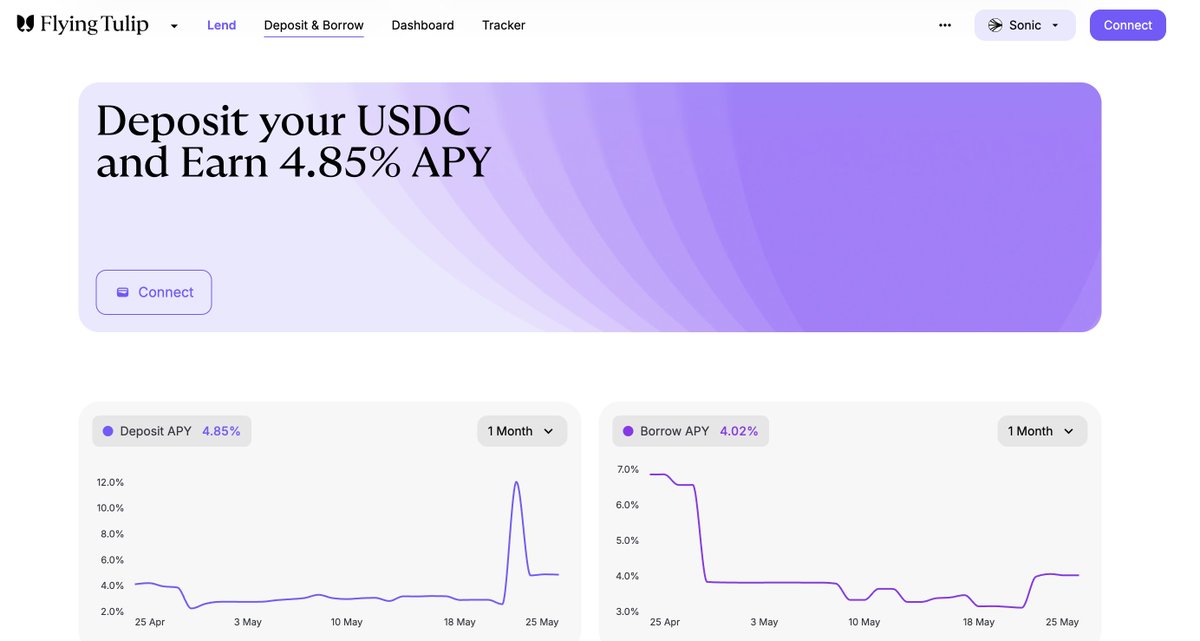Click the 7.0% label on borrow chart
Screen dimensions: 1200x641
[628, 469]
